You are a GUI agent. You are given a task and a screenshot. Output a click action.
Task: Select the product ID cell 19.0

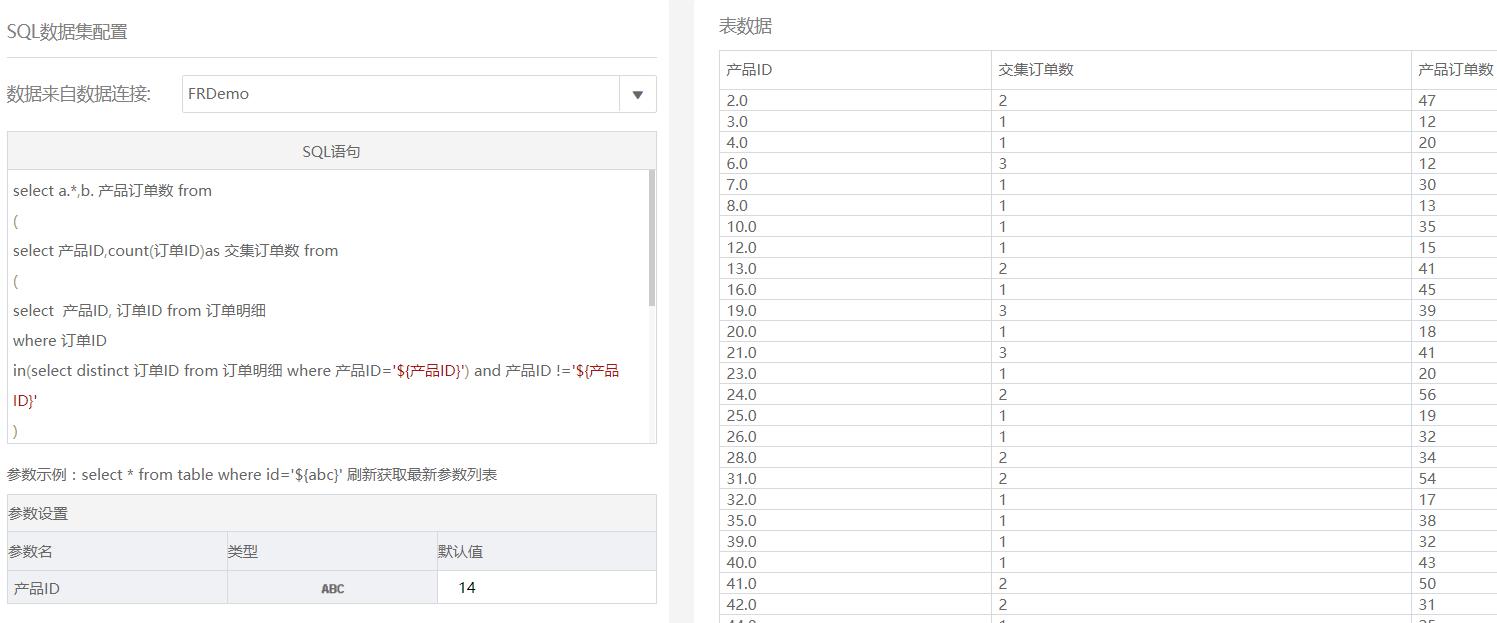point(855,310)
